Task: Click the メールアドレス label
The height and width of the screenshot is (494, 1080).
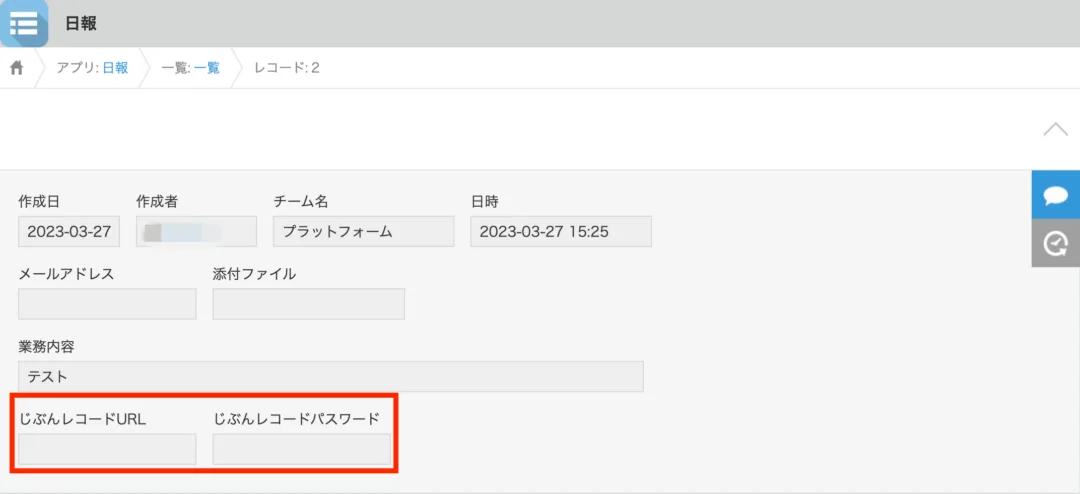Action: pos(66,274)
